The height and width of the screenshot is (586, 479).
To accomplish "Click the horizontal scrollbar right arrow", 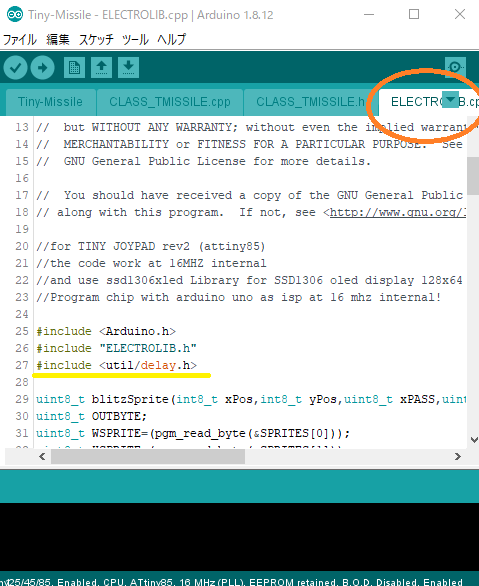I will click(x=458, y=456).
